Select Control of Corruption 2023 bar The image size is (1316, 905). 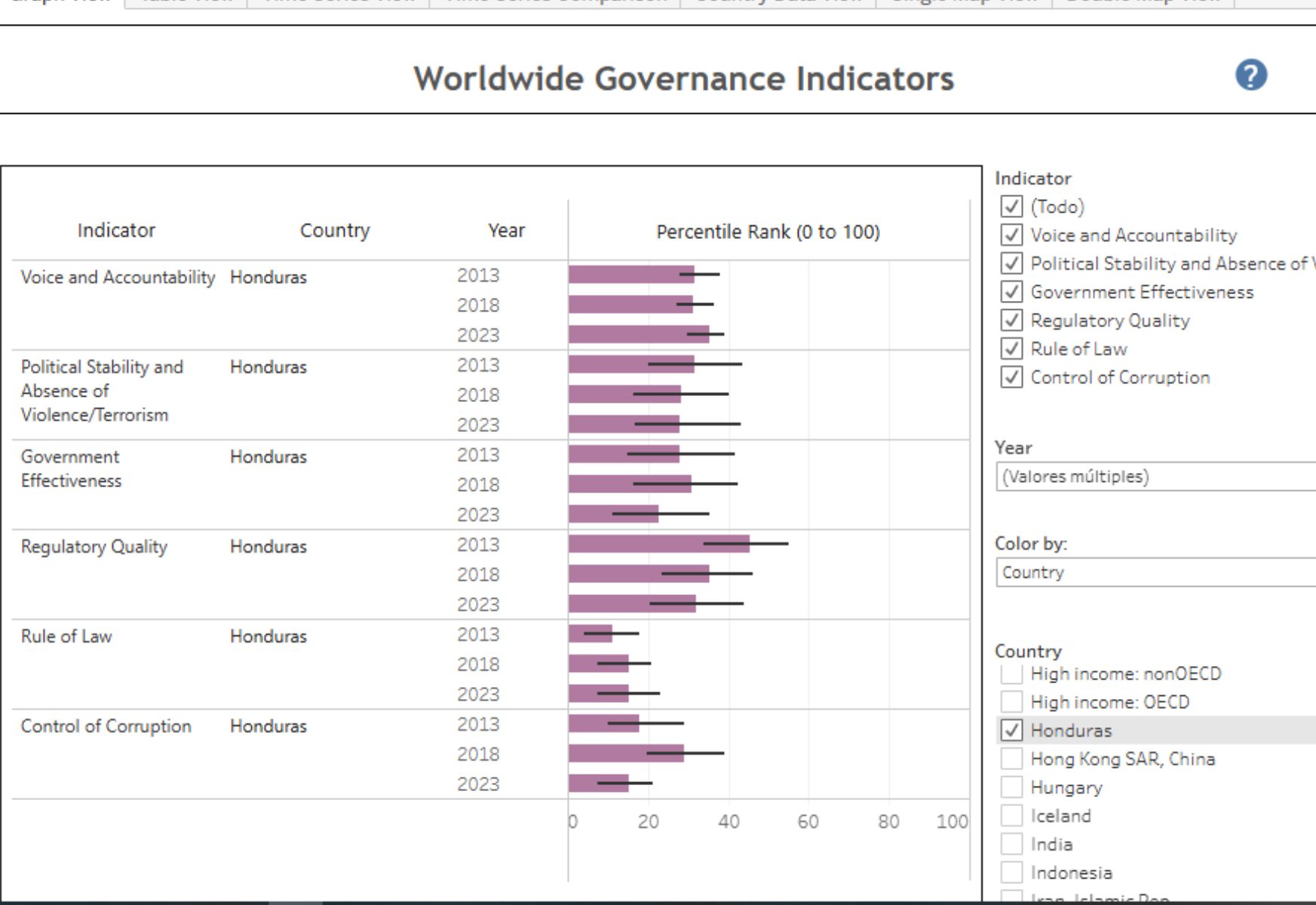click(599, 784)
